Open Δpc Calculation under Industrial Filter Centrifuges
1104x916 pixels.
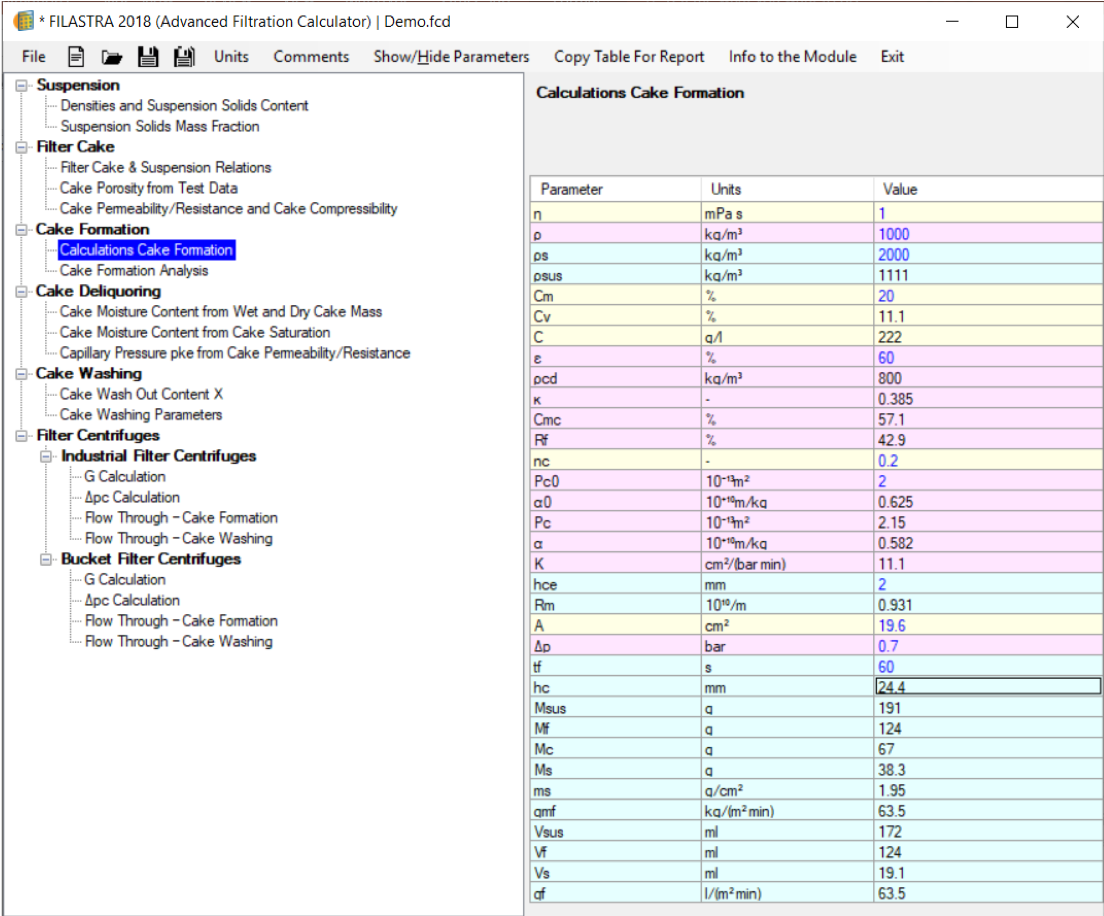tap(132, 497)
